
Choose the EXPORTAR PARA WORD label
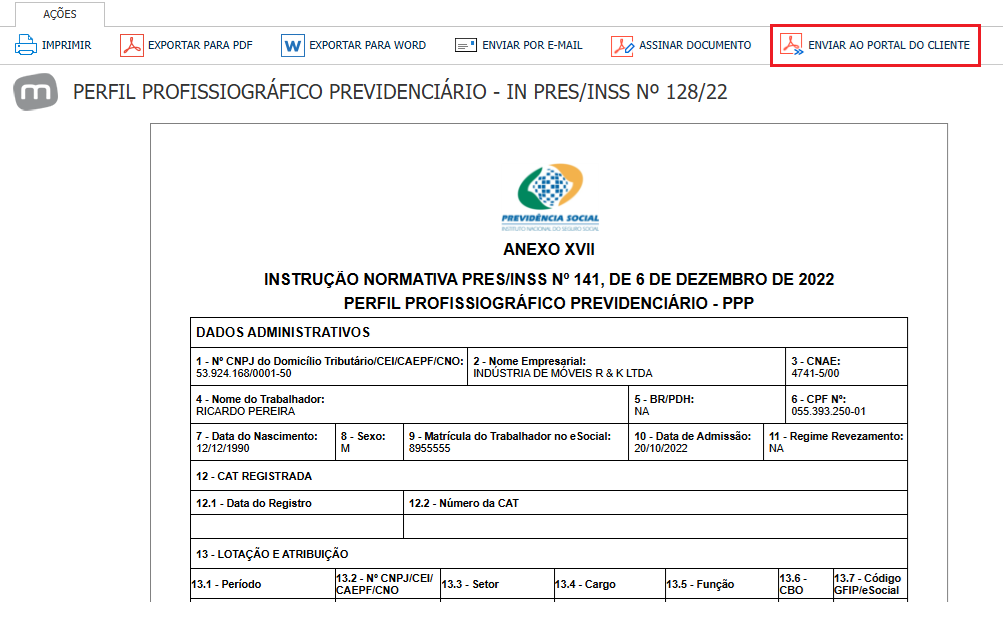pos(368,45)
